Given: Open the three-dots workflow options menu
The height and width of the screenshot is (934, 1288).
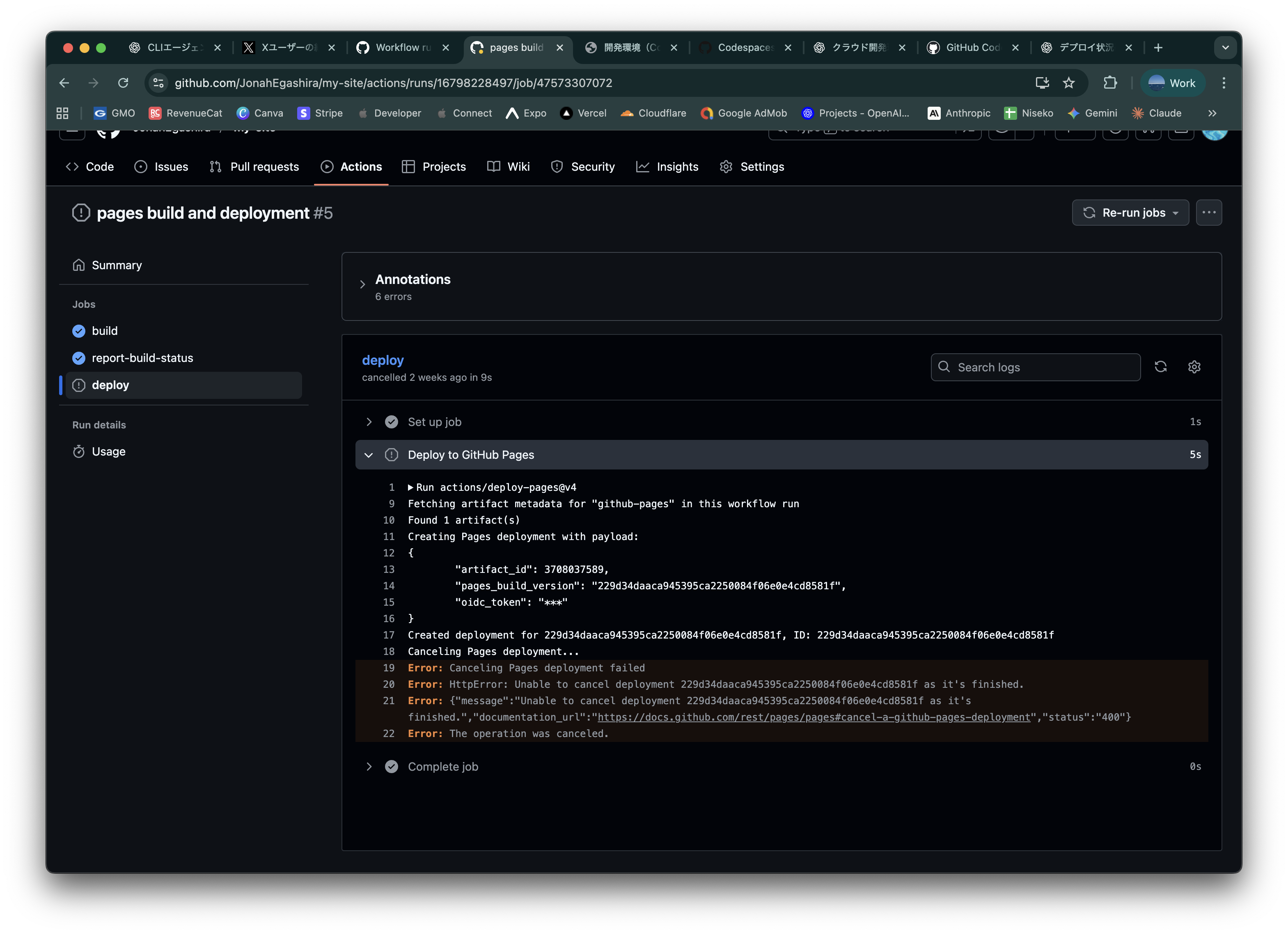Looking at the screenshot, I should click(1208, 212).
